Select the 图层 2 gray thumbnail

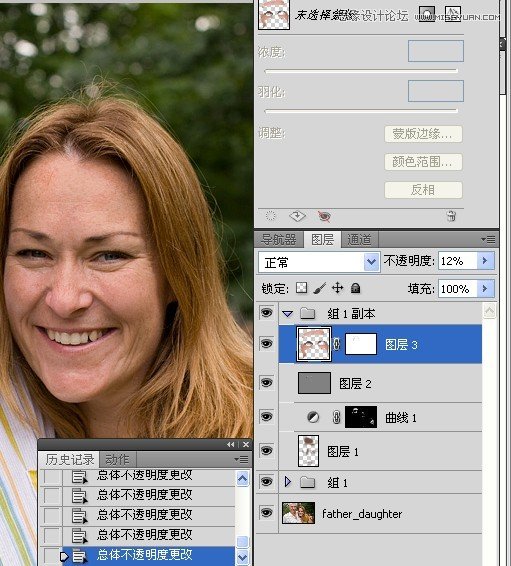click(314, 383)
